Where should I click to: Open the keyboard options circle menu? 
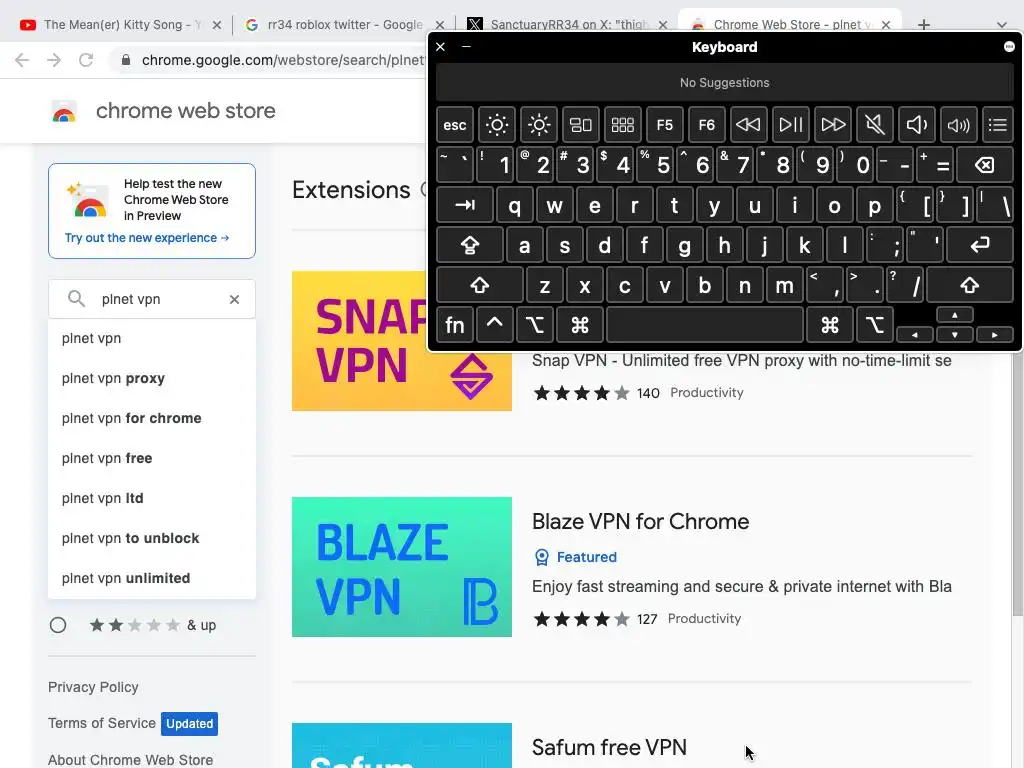(1009, 46)
